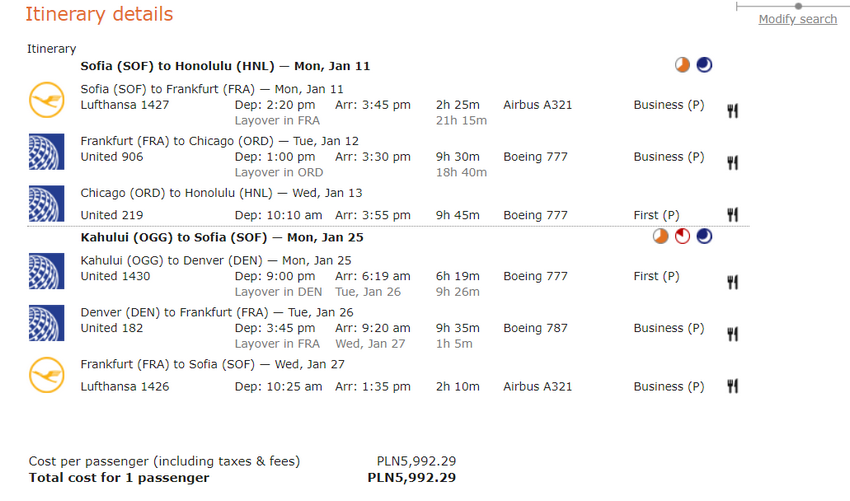Click the Lufthansa logo for flight 1427
Image resolution: width=850 pixels, height=501 pixels.
47,100
